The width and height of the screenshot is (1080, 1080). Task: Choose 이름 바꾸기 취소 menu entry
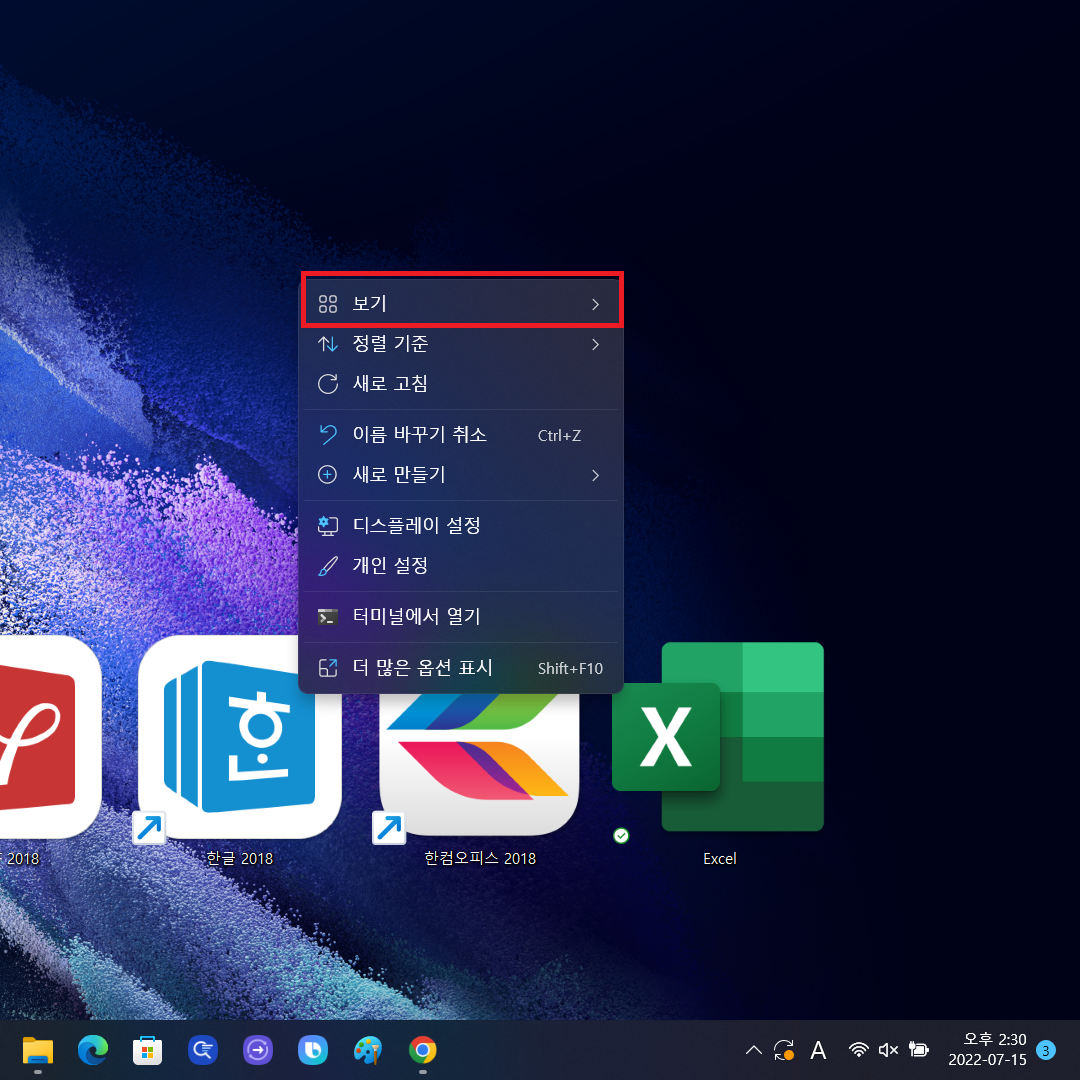coord(461,435)
